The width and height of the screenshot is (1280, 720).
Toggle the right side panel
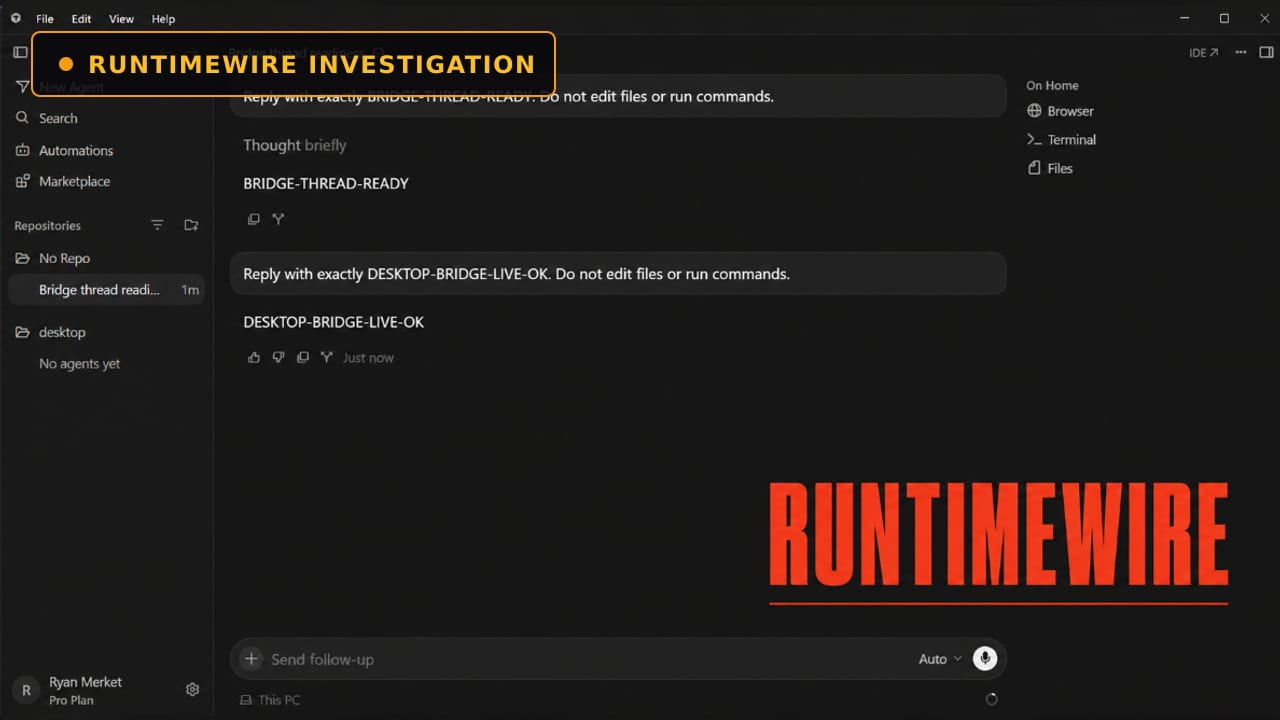coord(1266,52)
